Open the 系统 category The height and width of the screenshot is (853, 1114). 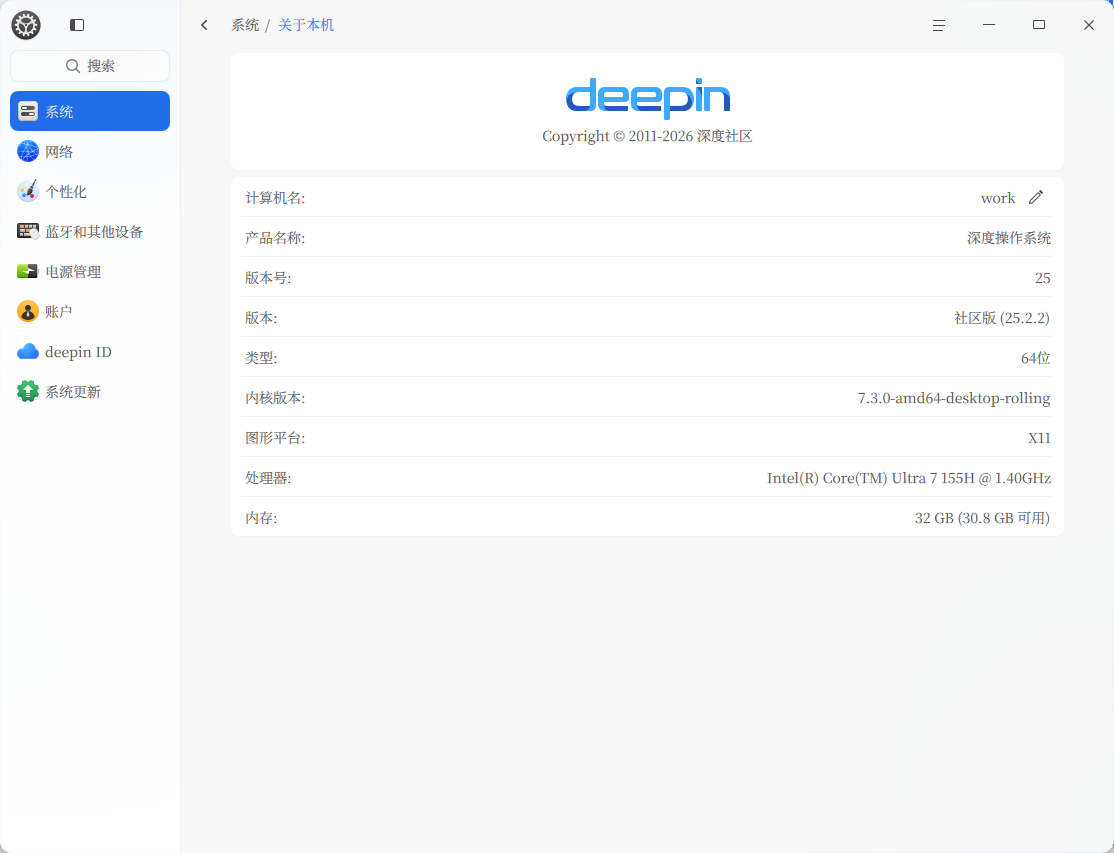coord(90,111)
